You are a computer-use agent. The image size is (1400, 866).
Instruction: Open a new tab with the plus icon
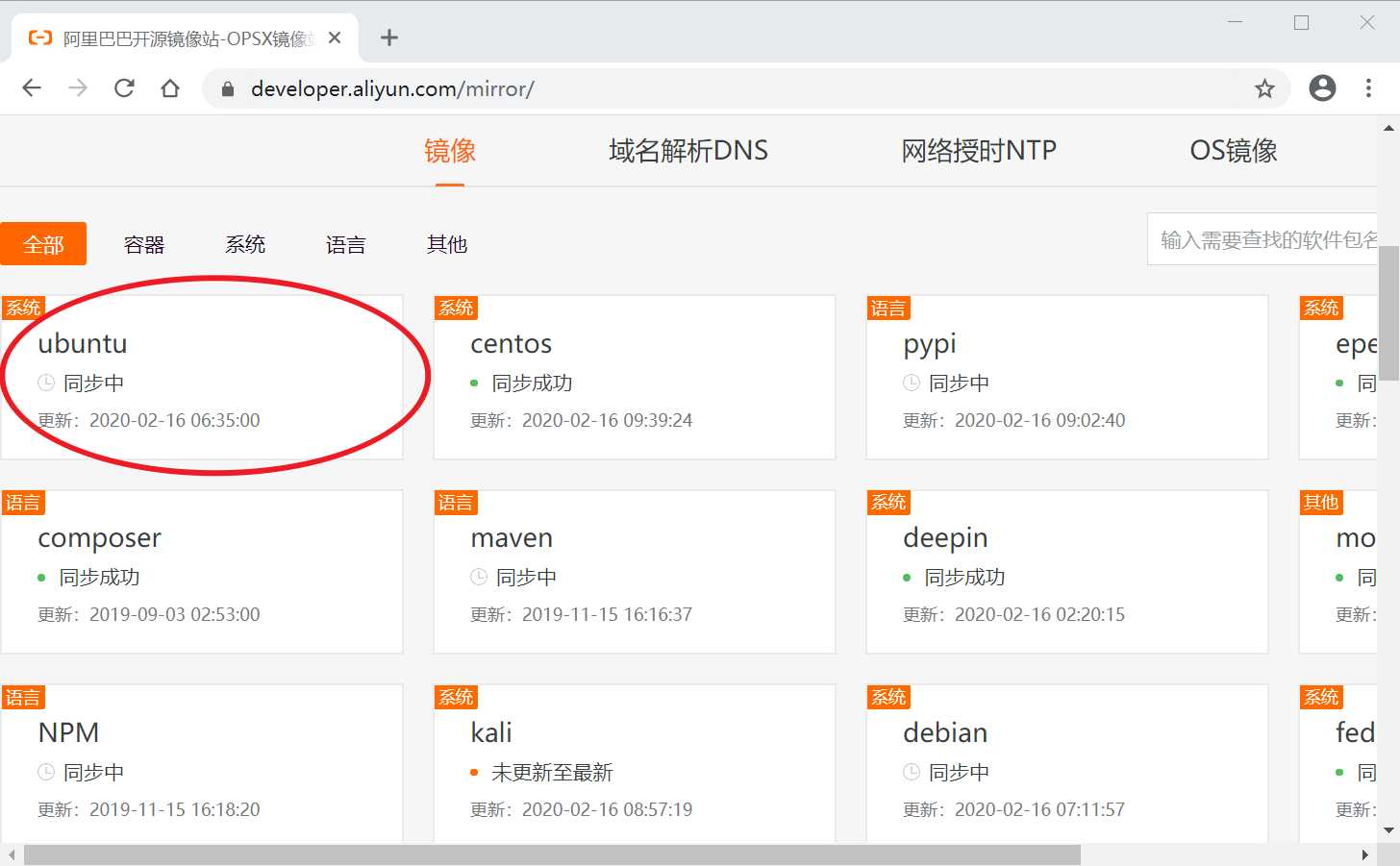click(x=388, y=37)
